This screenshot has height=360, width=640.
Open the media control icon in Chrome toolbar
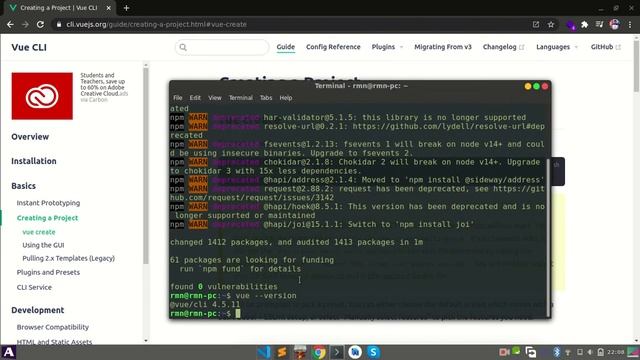[599, 24]
